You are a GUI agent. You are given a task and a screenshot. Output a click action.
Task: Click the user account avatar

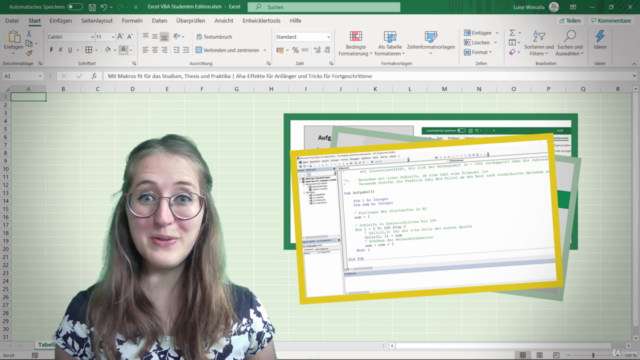point(554,7)
